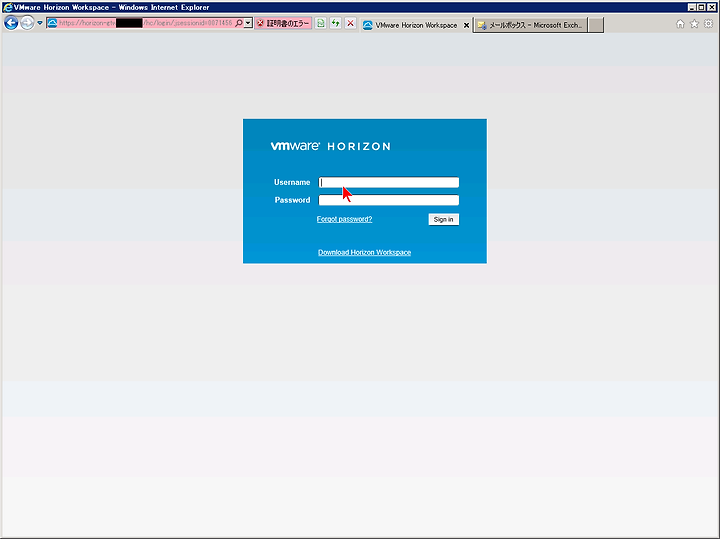Switch to the Microsoft Exchange mailbox tab
Viewport: 720px width, 539px height.
[530, 25]
